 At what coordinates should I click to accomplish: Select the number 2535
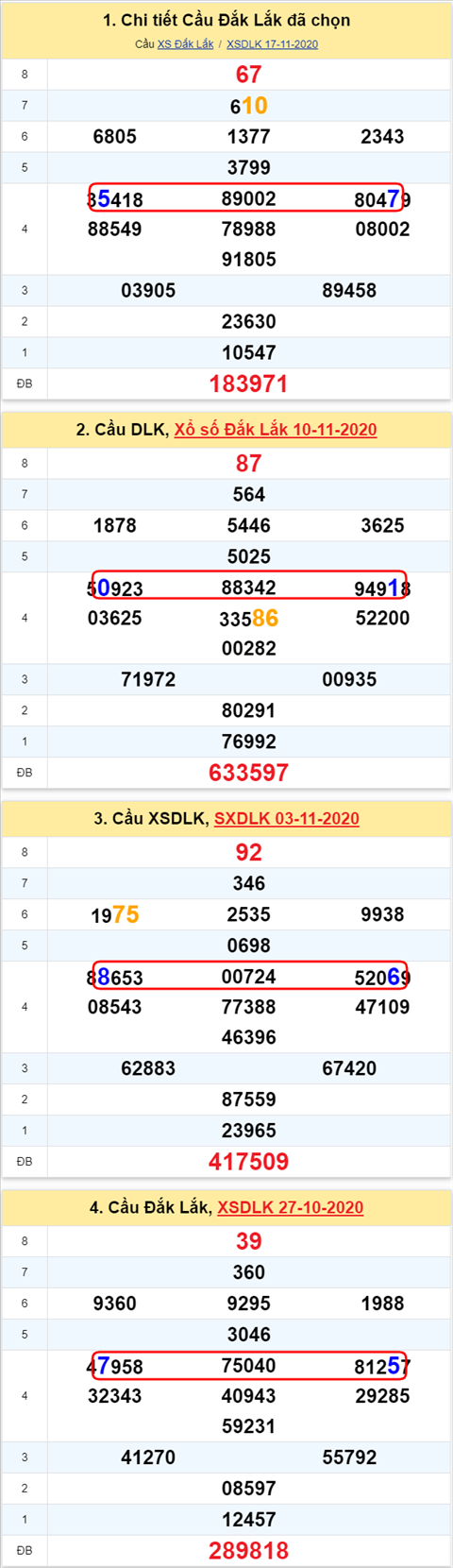249,915
